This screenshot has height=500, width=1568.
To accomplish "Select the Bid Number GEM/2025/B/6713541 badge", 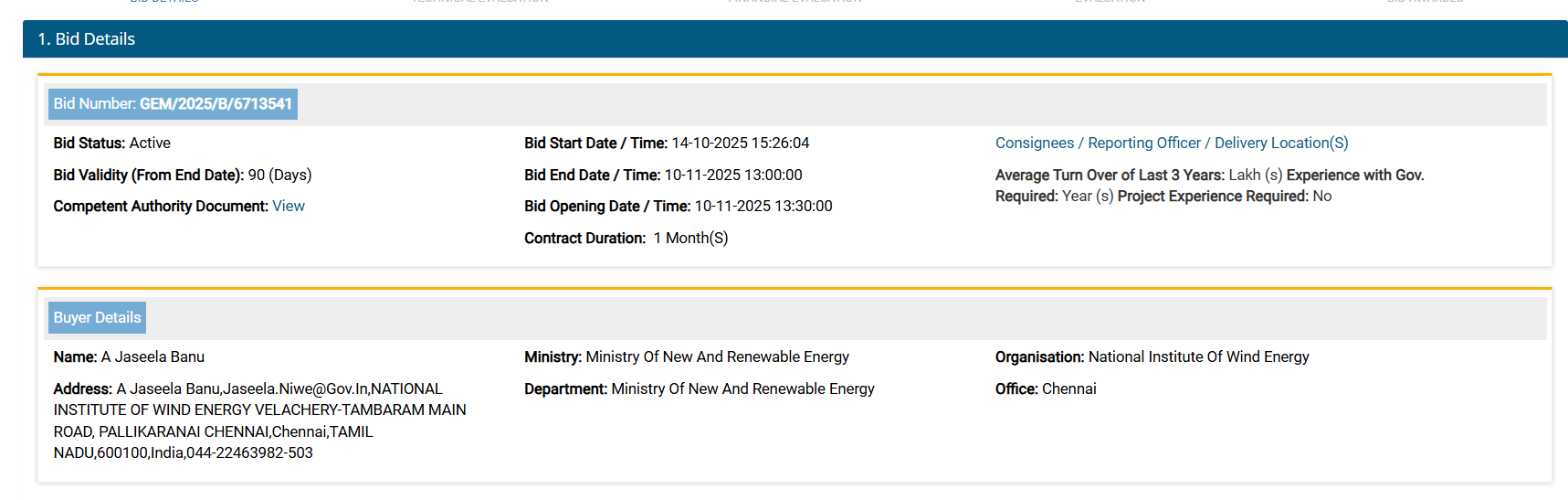I will tap(173, 104).
